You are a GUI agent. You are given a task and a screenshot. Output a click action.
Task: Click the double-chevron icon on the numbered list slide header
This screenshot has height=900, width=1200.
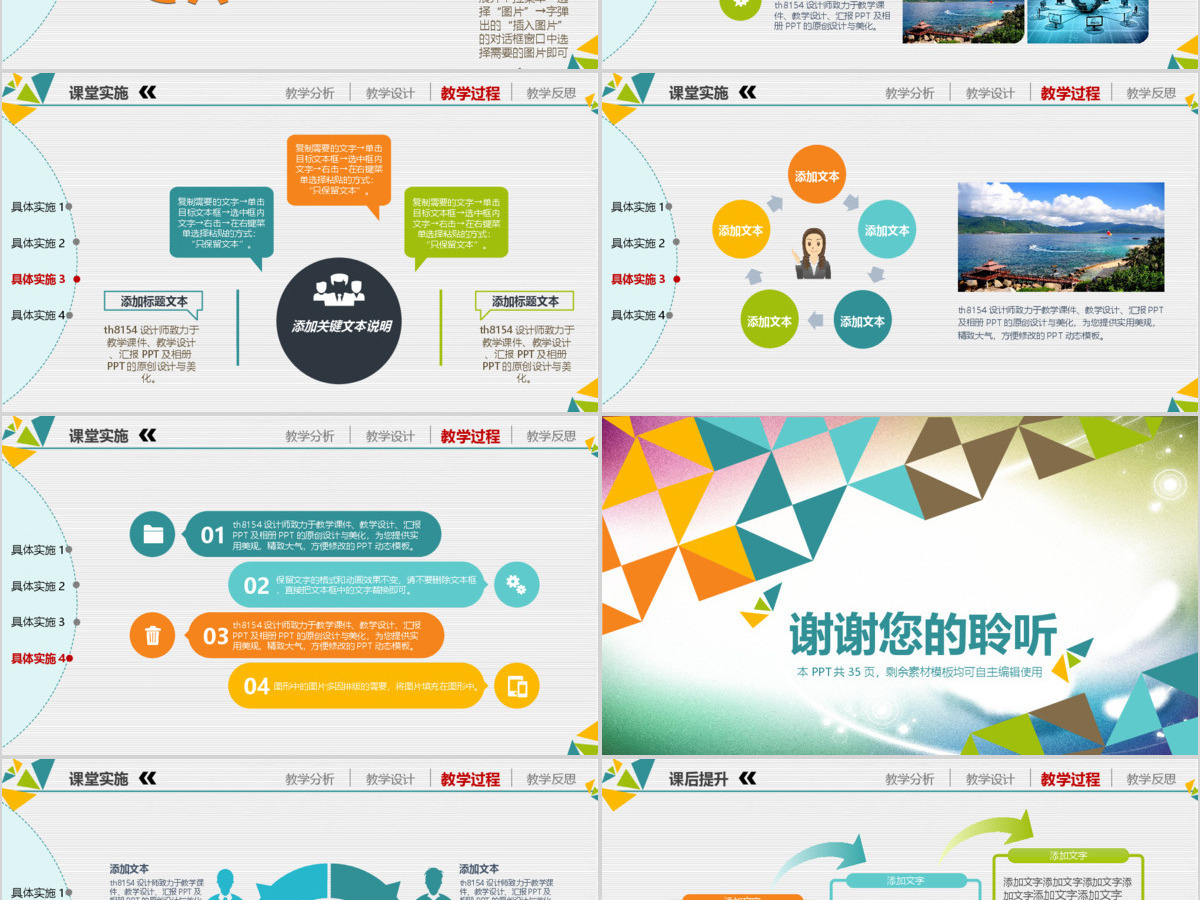coord(148,435)
